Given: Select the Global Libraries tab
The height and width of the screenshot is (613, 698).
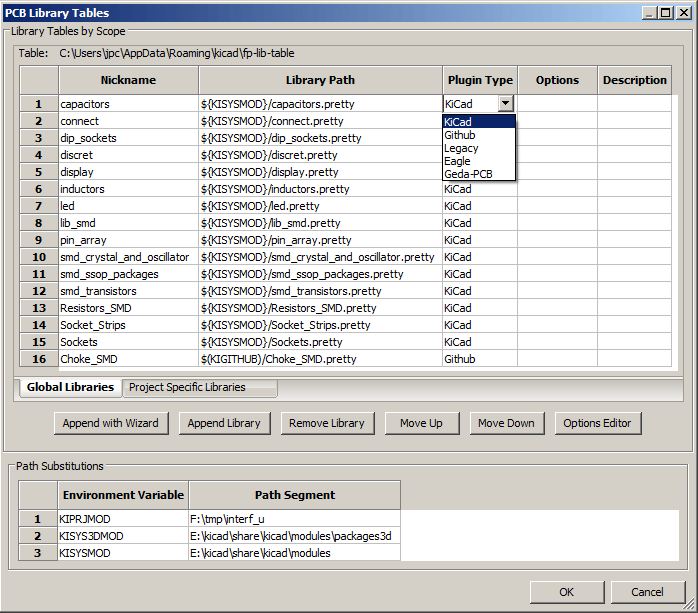Looking at the screenshot, I should click(x=70, y=387).
